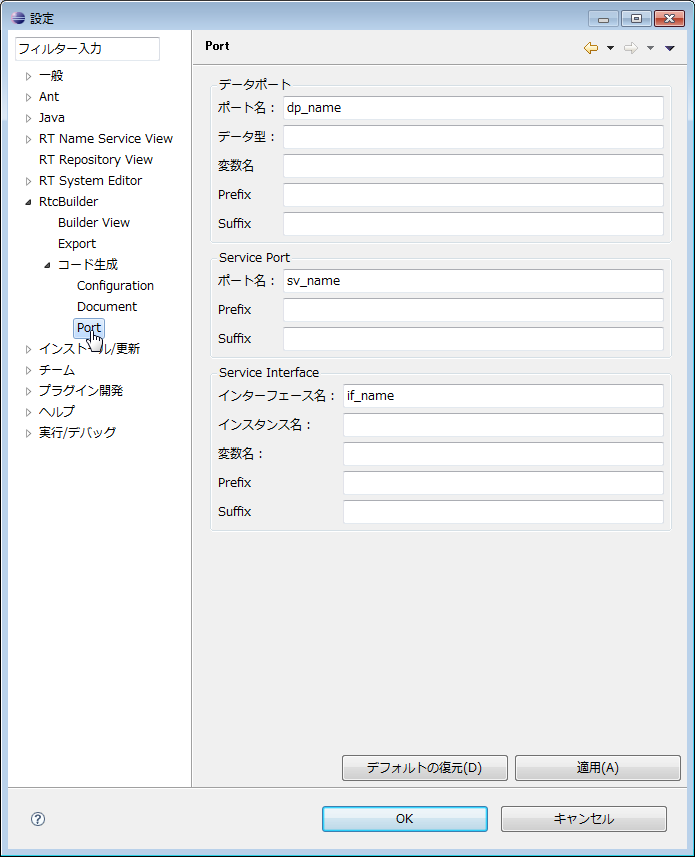Screen dimensions: 695x857
Task: Select the Document preference page
Action: (x=107, y=307)
